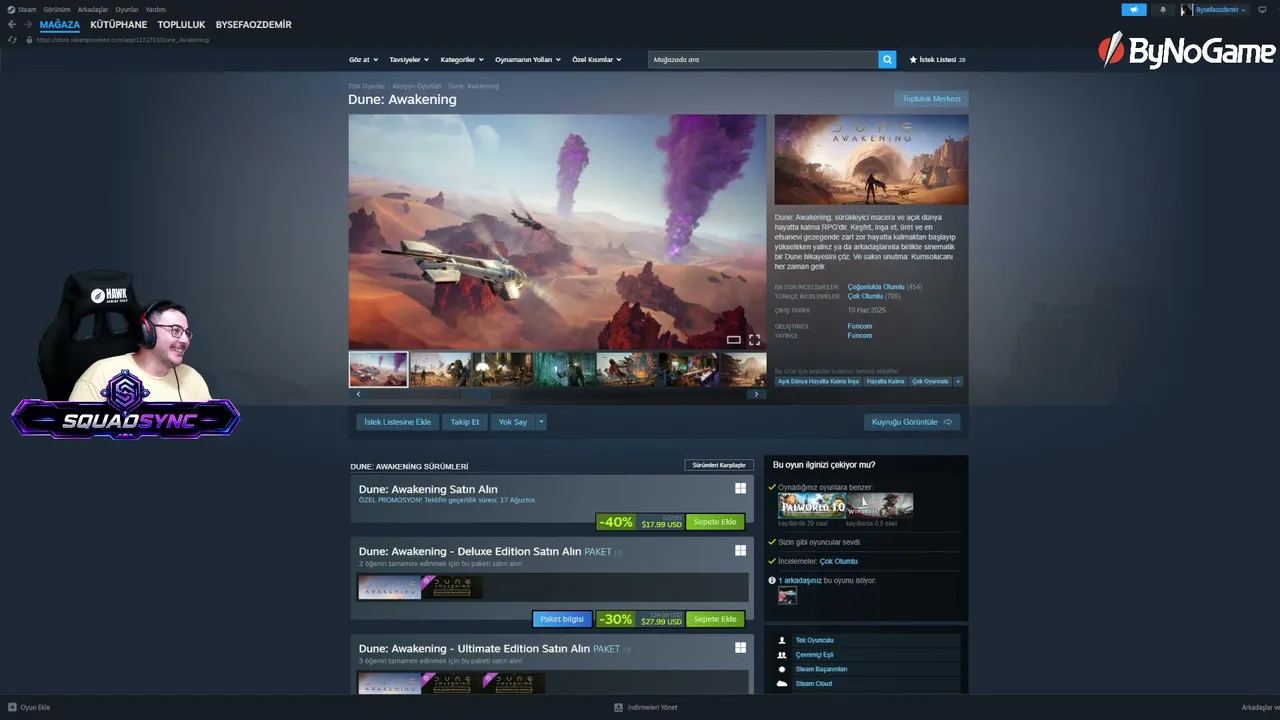Open the Arkadaşlar menu
Screen dimensions: 1280x720
[x=93, y=9]
